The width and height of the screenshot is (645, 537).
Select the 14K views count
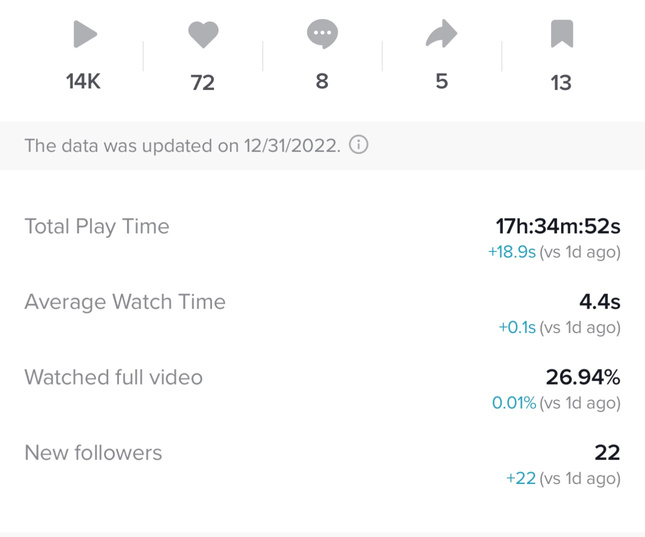pyautogui.click(x=84, y=82)
